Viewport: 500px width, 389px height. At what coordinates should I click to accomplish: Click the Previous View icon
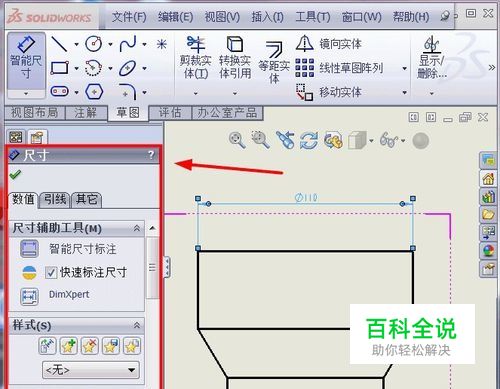click(x=285, y=140)
